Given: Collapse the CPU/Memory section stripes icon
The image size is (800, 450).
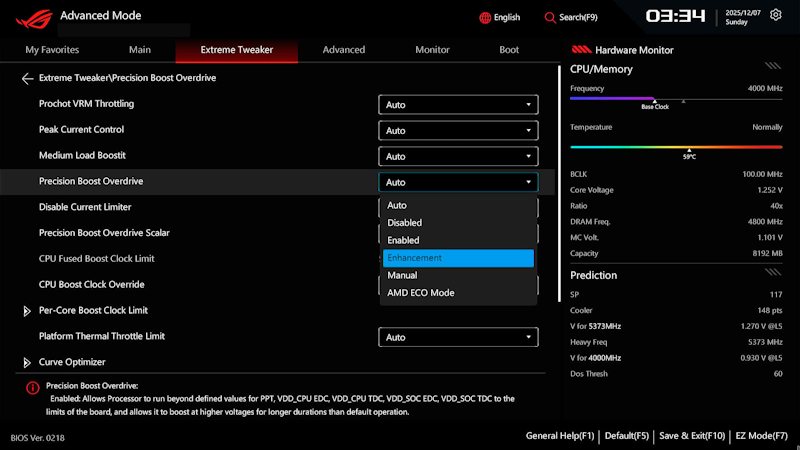Looking at the screenshot, I should pyautogui.click(x=772, y=66).
